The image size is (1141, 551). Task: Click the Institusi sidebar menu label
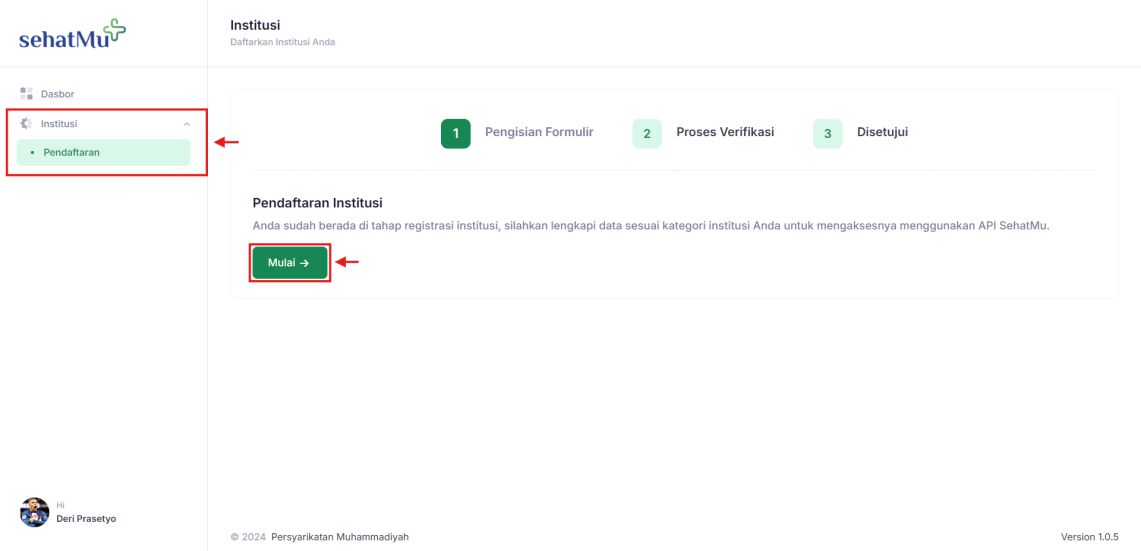(x=59, y=124)
